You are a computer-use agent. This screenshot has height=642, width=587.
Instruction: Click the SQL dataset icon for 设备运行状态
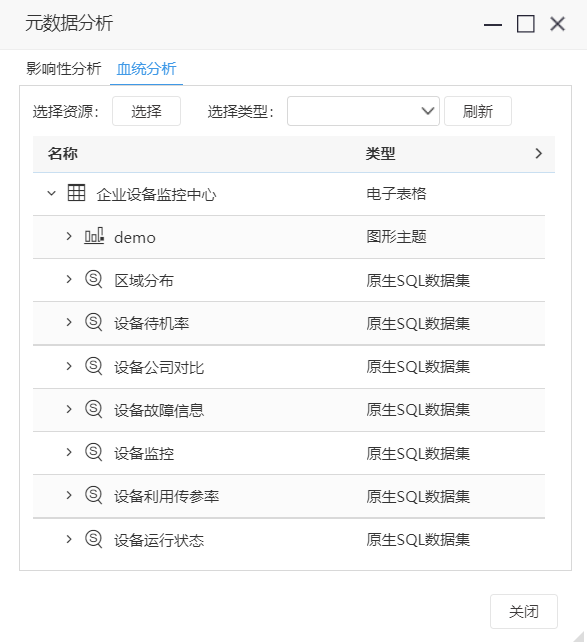click(94, 539)
